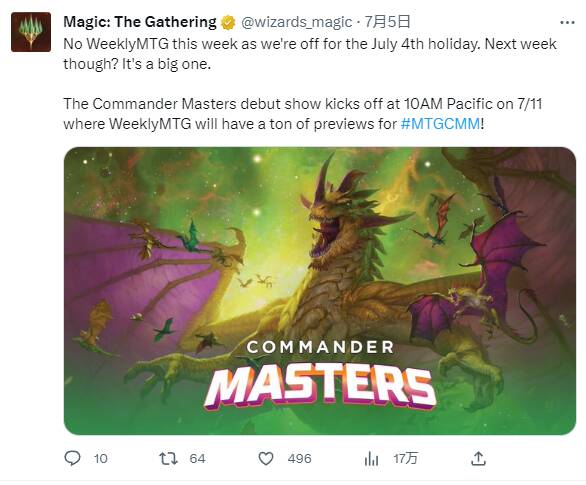Screen dimensions: 586x485
Task: Open the reply comment bubble icon
Action: point(73,458)
